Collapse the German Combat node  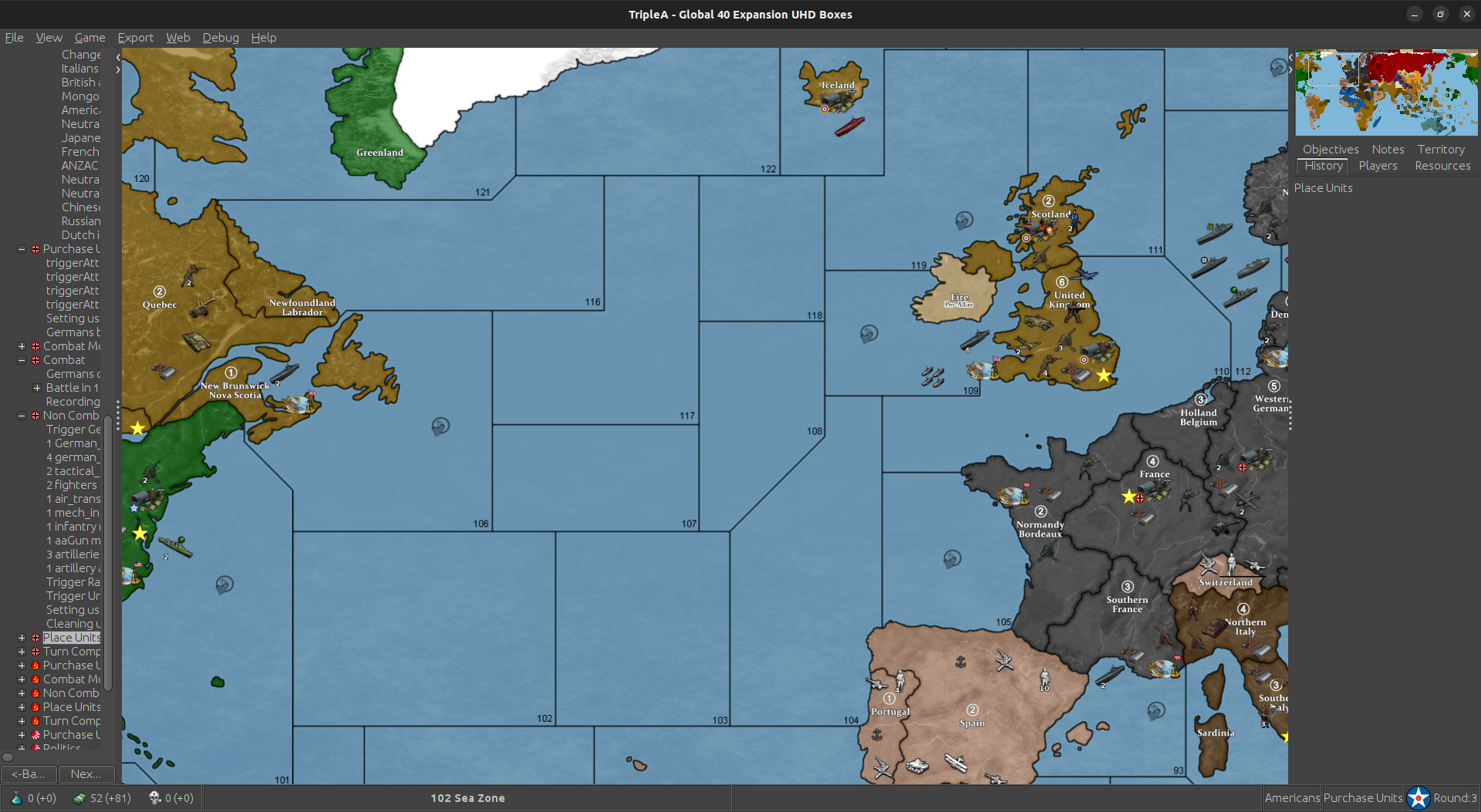22,360
